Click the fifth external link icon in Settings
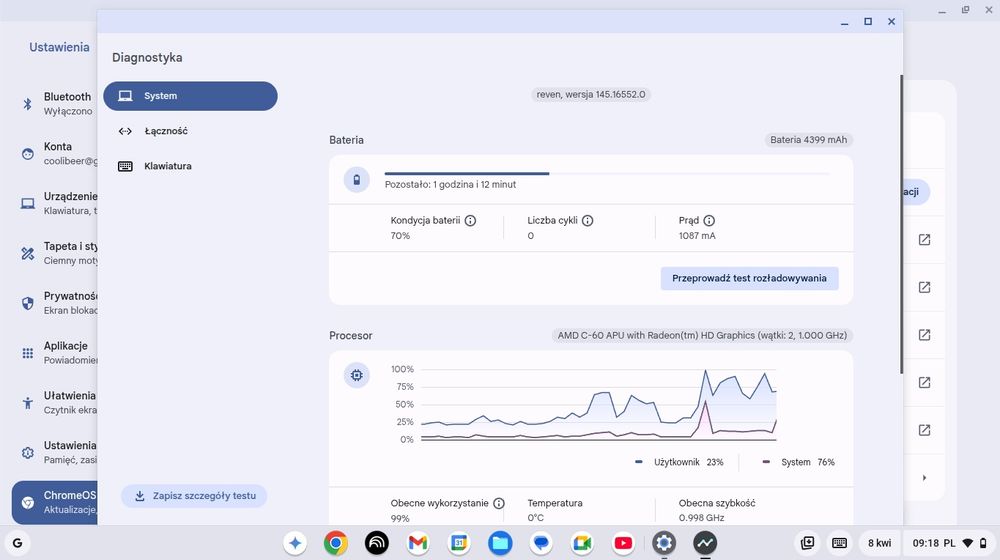The height and width of the screenshot is (560, 1000). (x=924, y=431)
